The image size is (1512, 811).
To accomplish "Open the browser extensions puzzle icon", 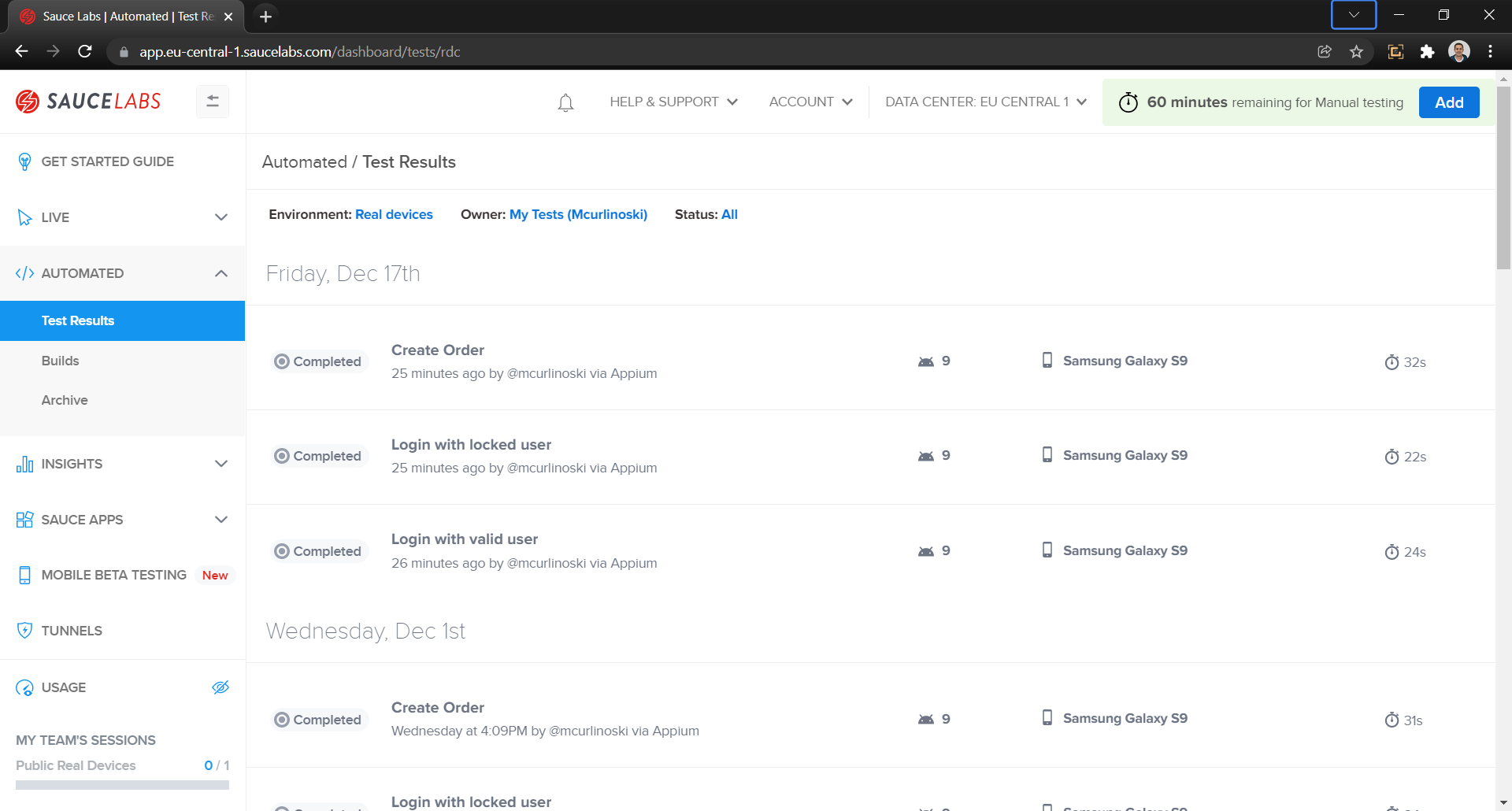I will point(1427,51).
